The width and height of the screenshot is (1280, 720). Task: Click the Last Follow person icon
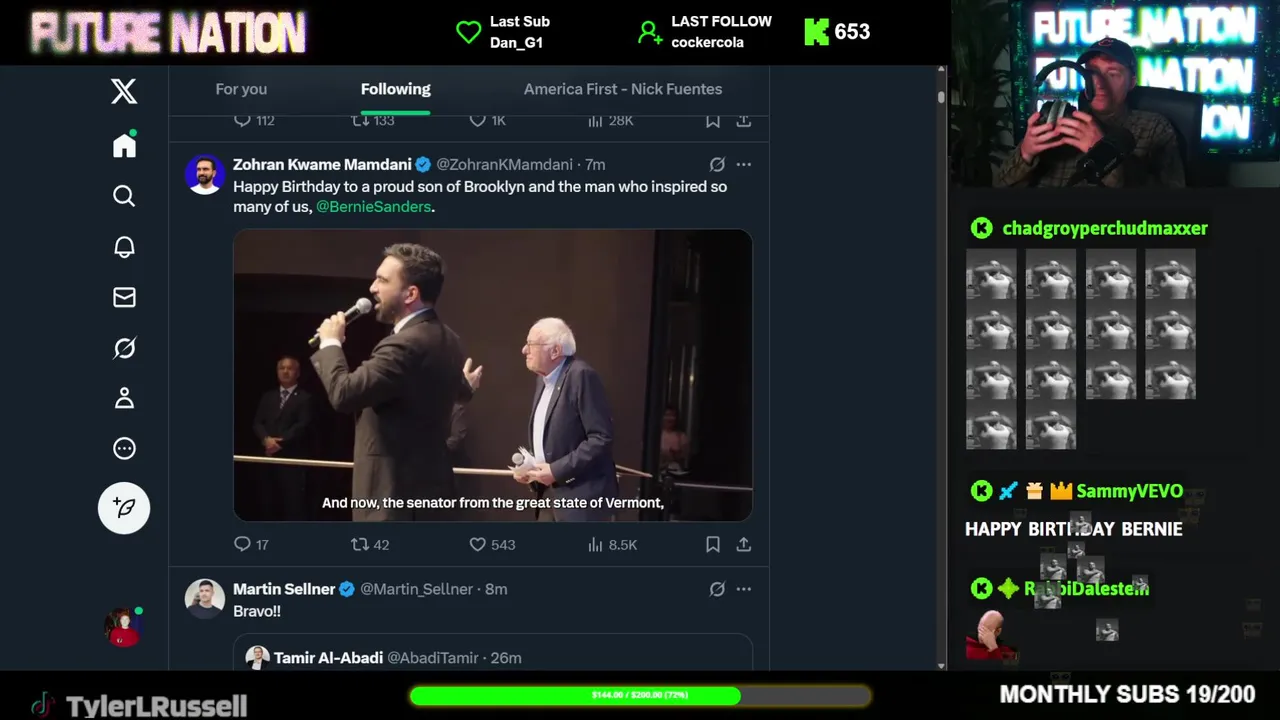click(x=650, y=32)
